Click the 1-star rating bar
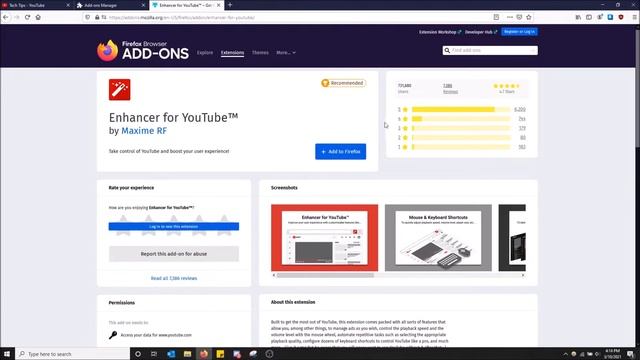 461,147
